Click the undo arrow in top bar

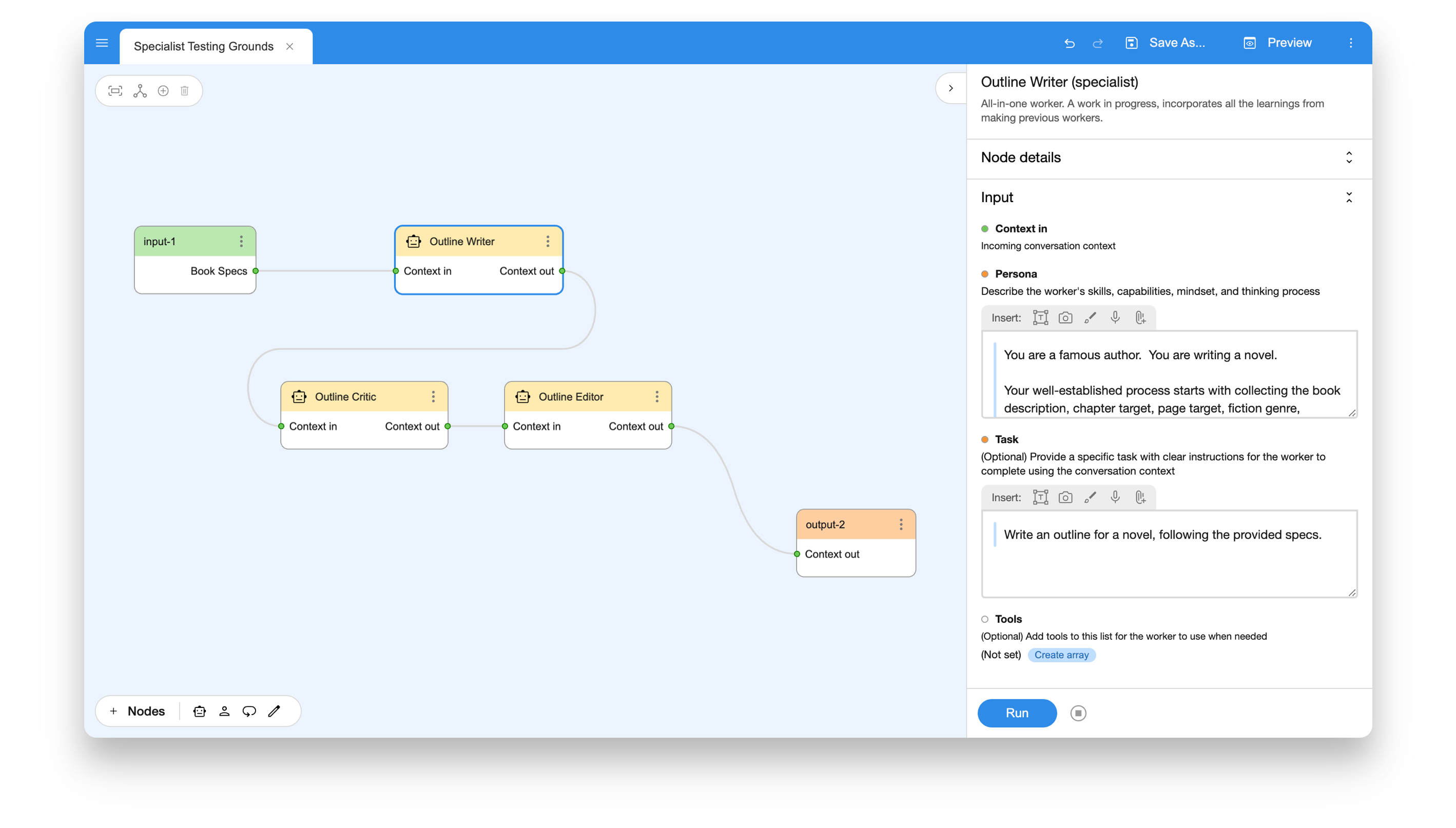(x=1069, y=43)
